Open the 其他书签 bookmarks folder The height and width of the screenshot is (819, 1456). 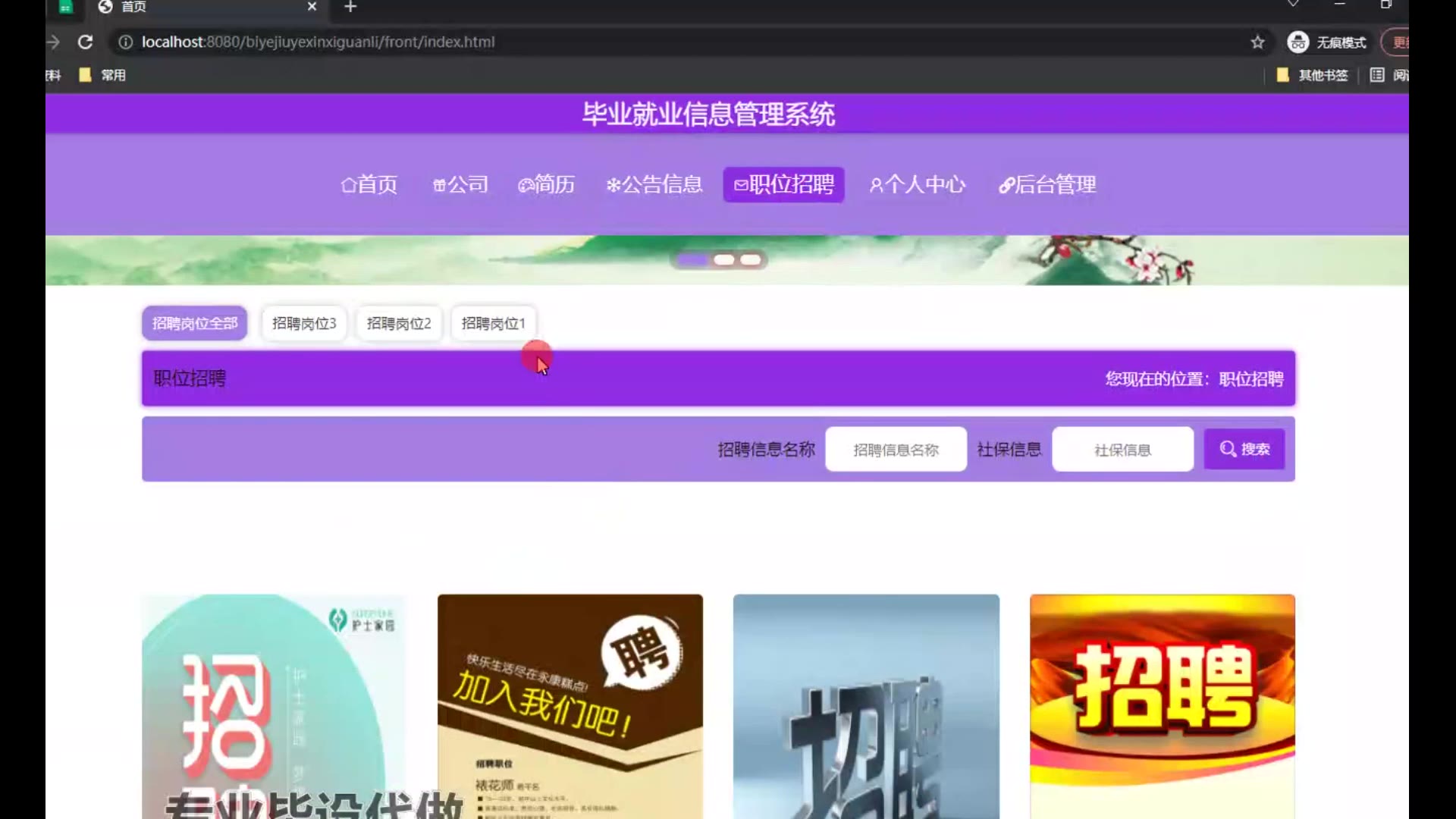tap(1312, 75)
